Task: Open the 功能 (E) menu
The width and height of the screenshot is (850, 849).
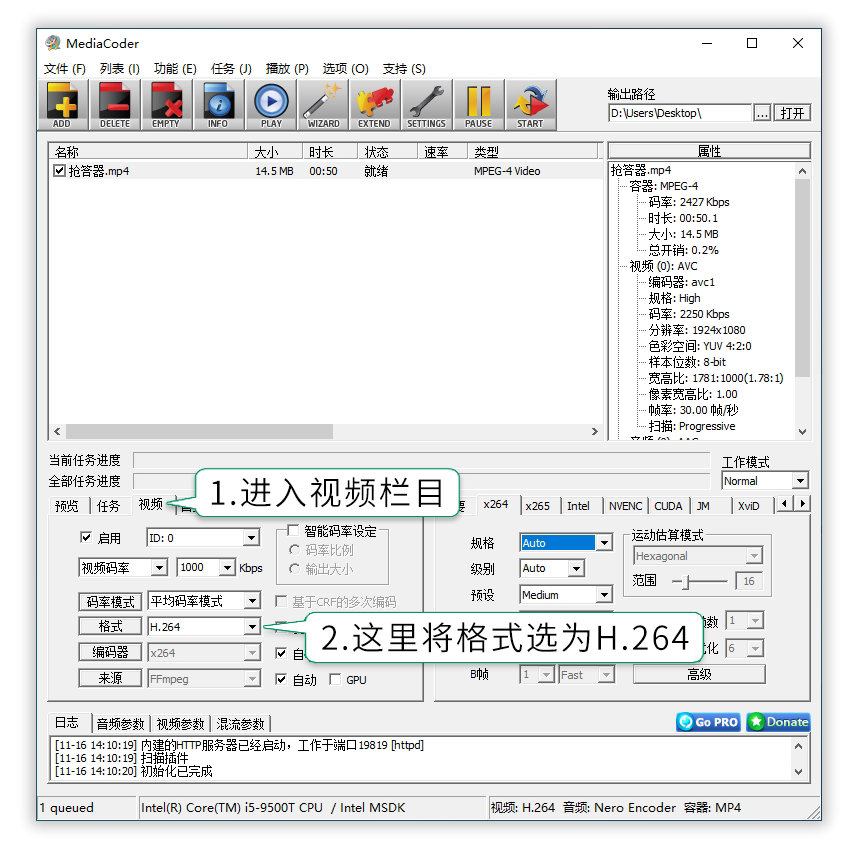Action: pos(175,69)
